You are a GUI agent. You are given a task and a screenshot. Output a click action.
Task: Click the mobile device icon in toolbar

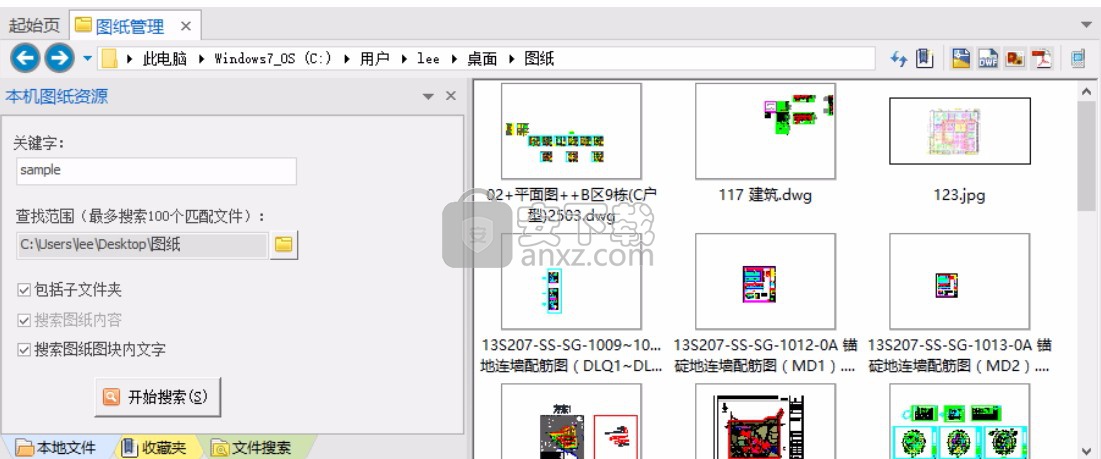click(1078, 58)
